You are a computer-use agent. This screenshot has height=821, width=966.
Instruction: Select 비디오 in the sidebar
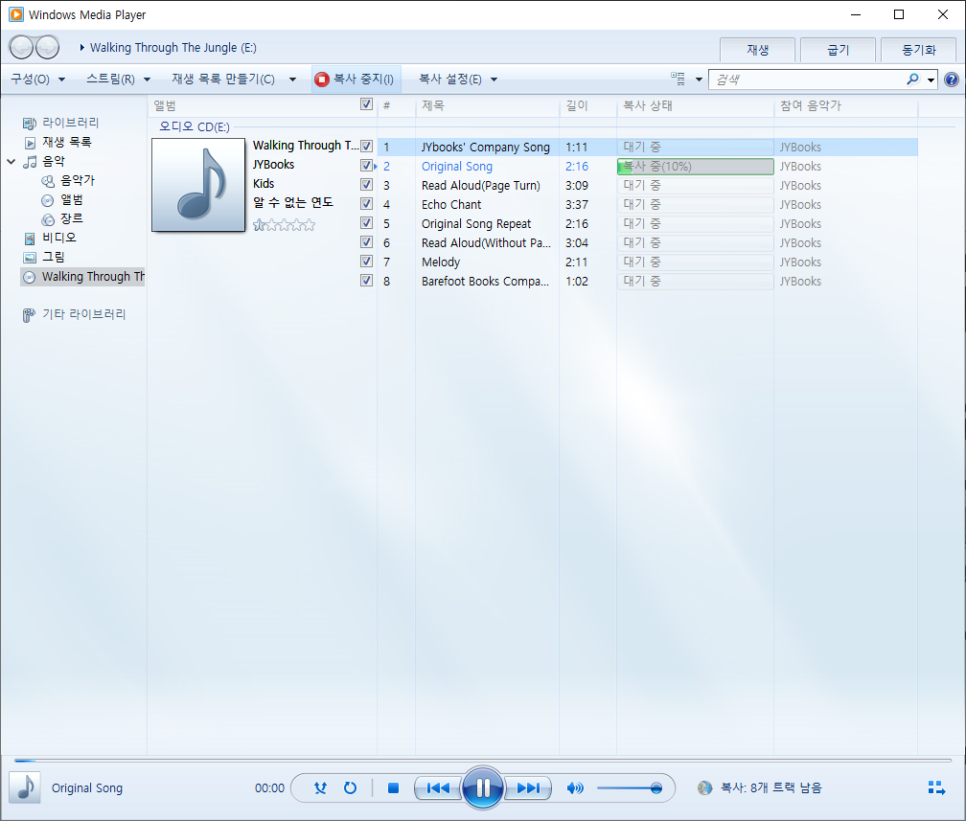[59, 238]
